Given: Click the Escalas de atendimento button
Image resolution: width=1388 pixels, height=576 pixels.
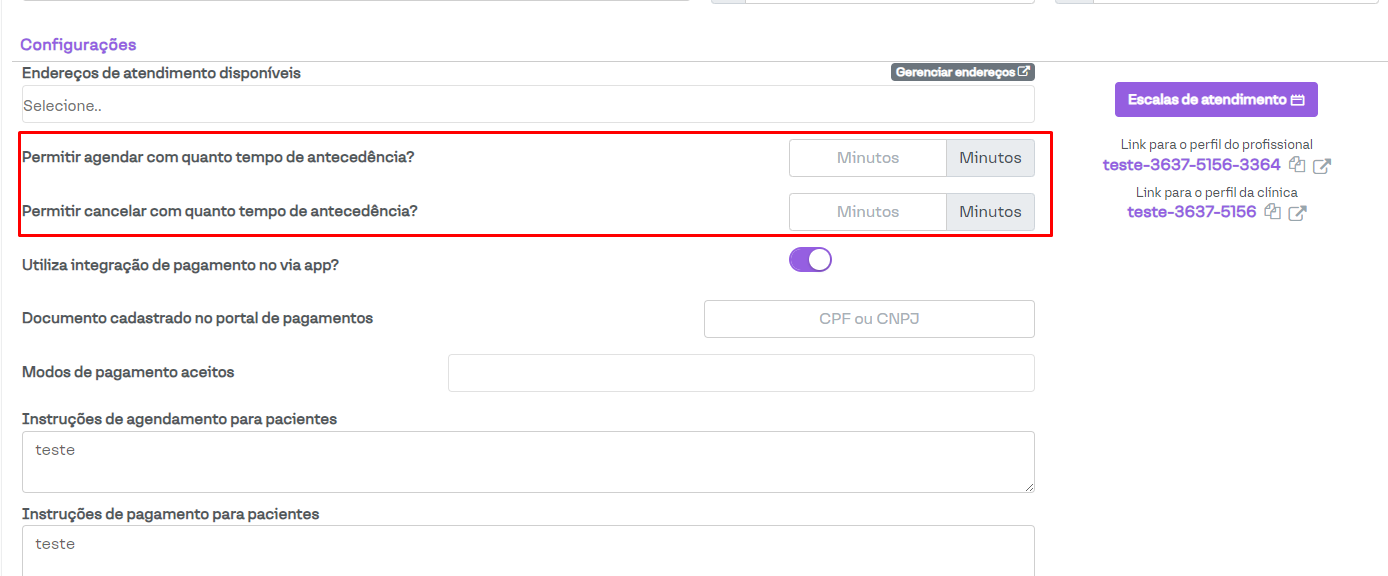Looking at the screenshot, I should (x=1216, y=100).
